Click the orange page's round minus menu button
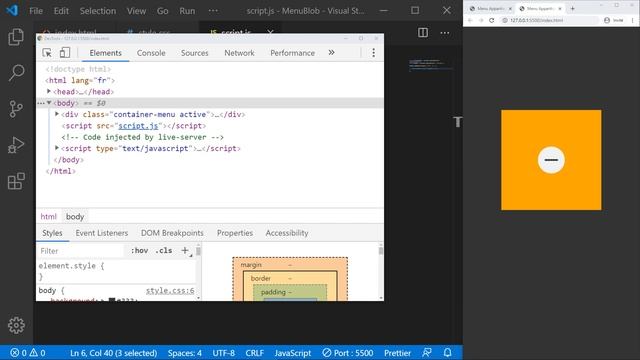Image resolution: width=640 pixels, height=360 pixels. coord(551,160)
